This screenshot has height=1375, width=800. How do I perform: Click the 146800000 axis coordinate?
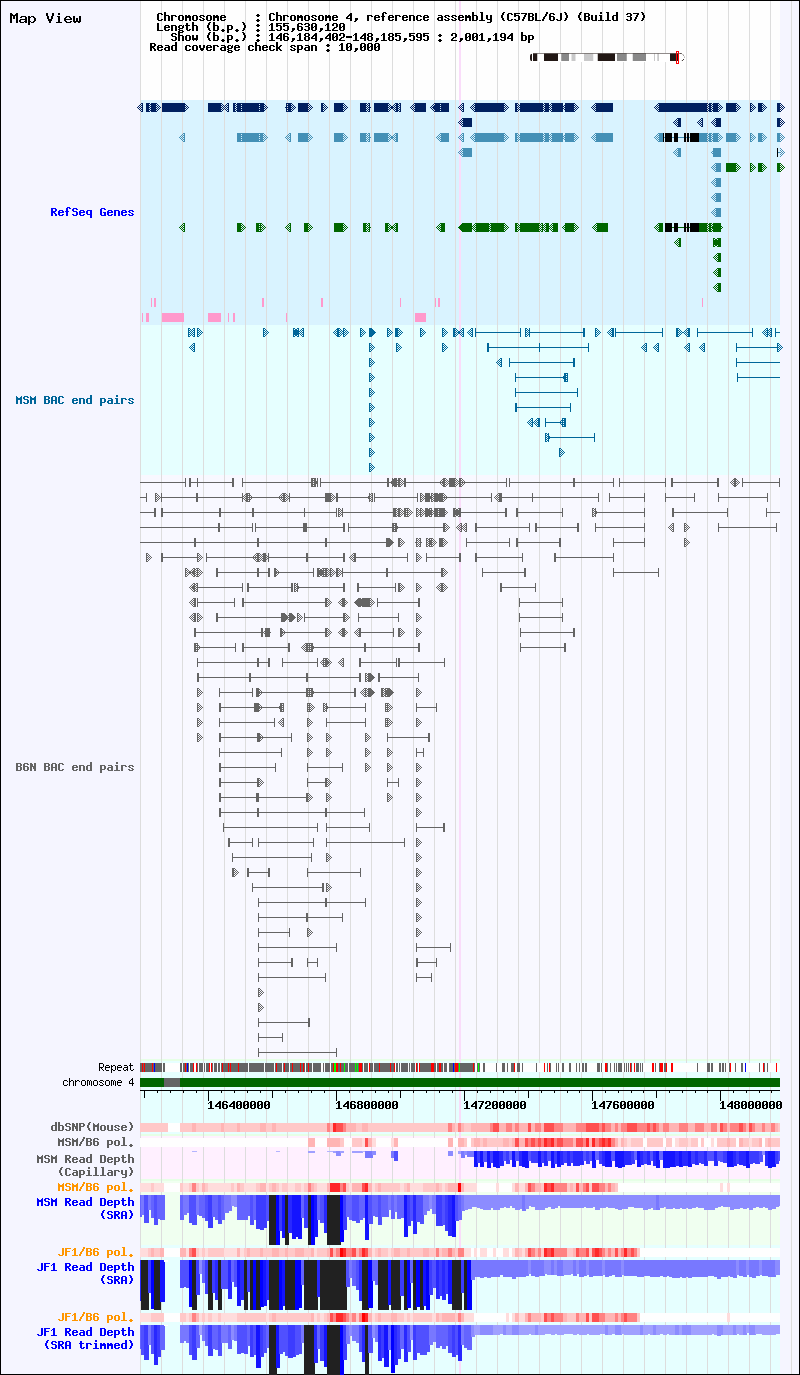[367, 1105]
